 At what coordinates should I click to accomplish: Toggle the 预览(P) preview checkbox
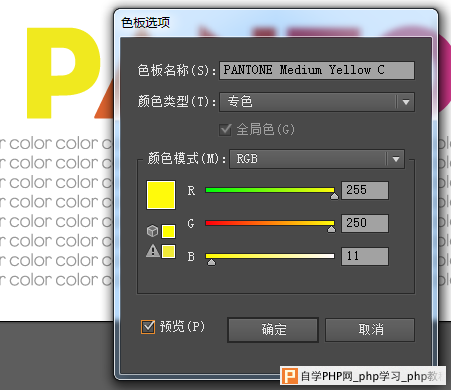[148, 327]
